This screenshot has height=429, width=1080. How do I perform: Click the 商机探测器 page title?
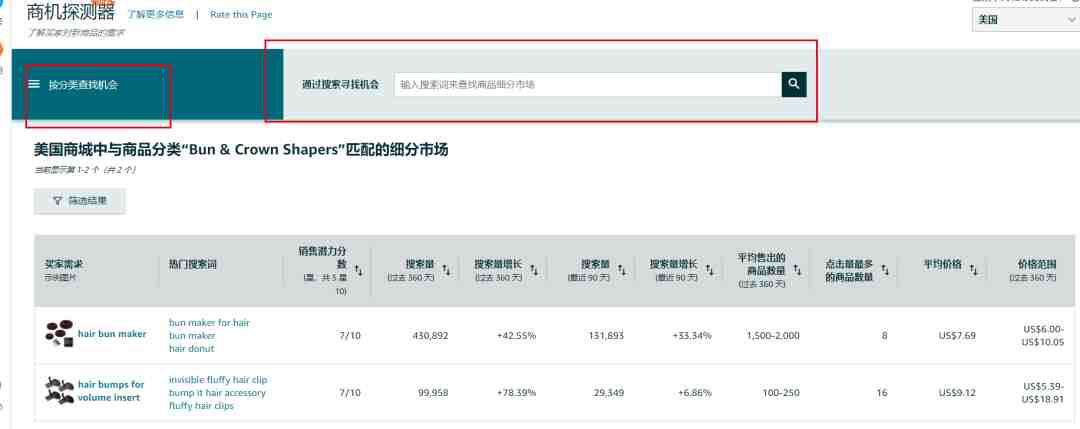pyautogui.click(x=71, y=12)
